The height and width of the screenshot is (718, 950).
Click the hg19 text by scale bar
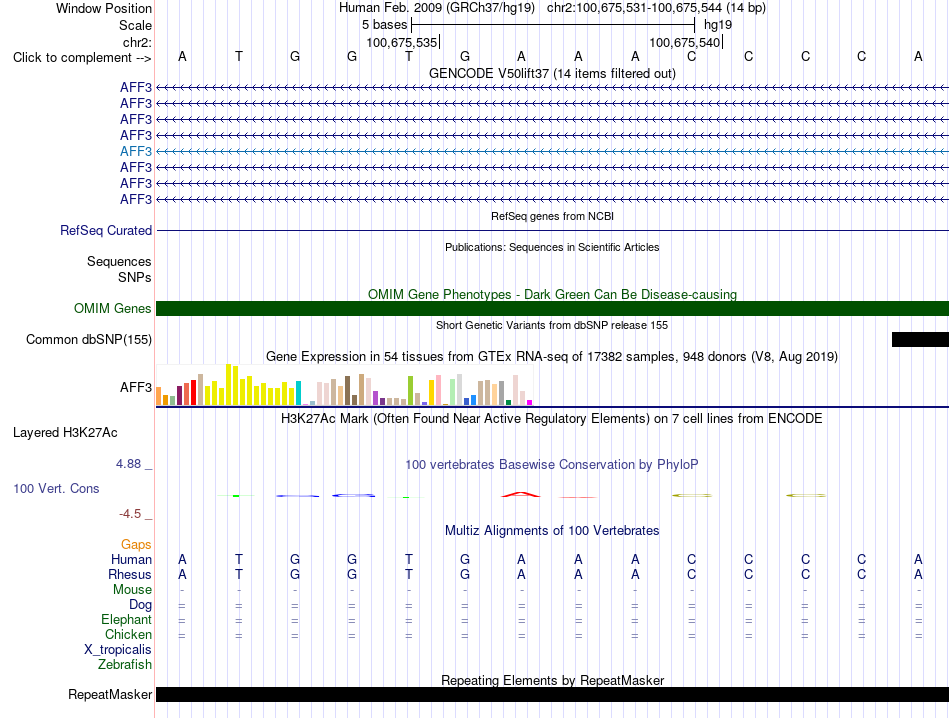click(718, 25)
